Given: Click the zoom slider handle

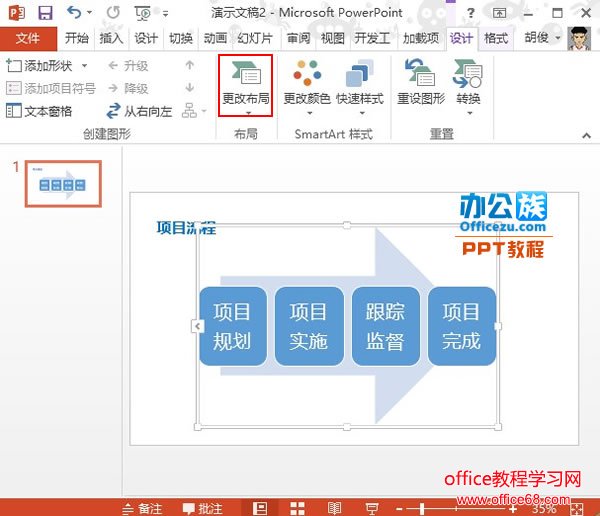Looking at the screenshot, I should [x=422, y=509].
